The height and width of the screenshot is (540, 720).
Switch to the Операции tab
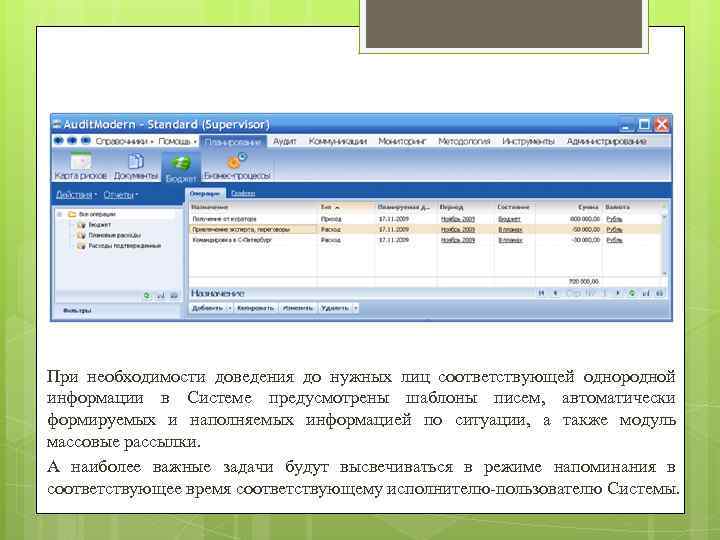pos(205,194)
